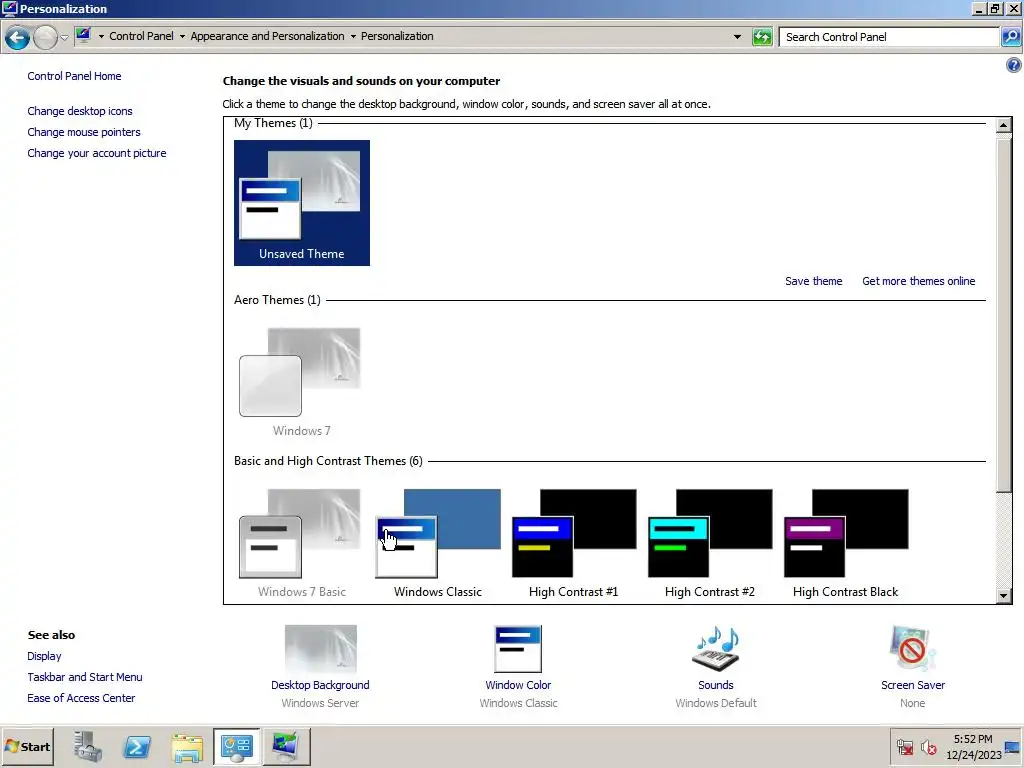The width and height of the screenshot is (1024, 768).
Task: Click the Start button
Action: (27, 746)
